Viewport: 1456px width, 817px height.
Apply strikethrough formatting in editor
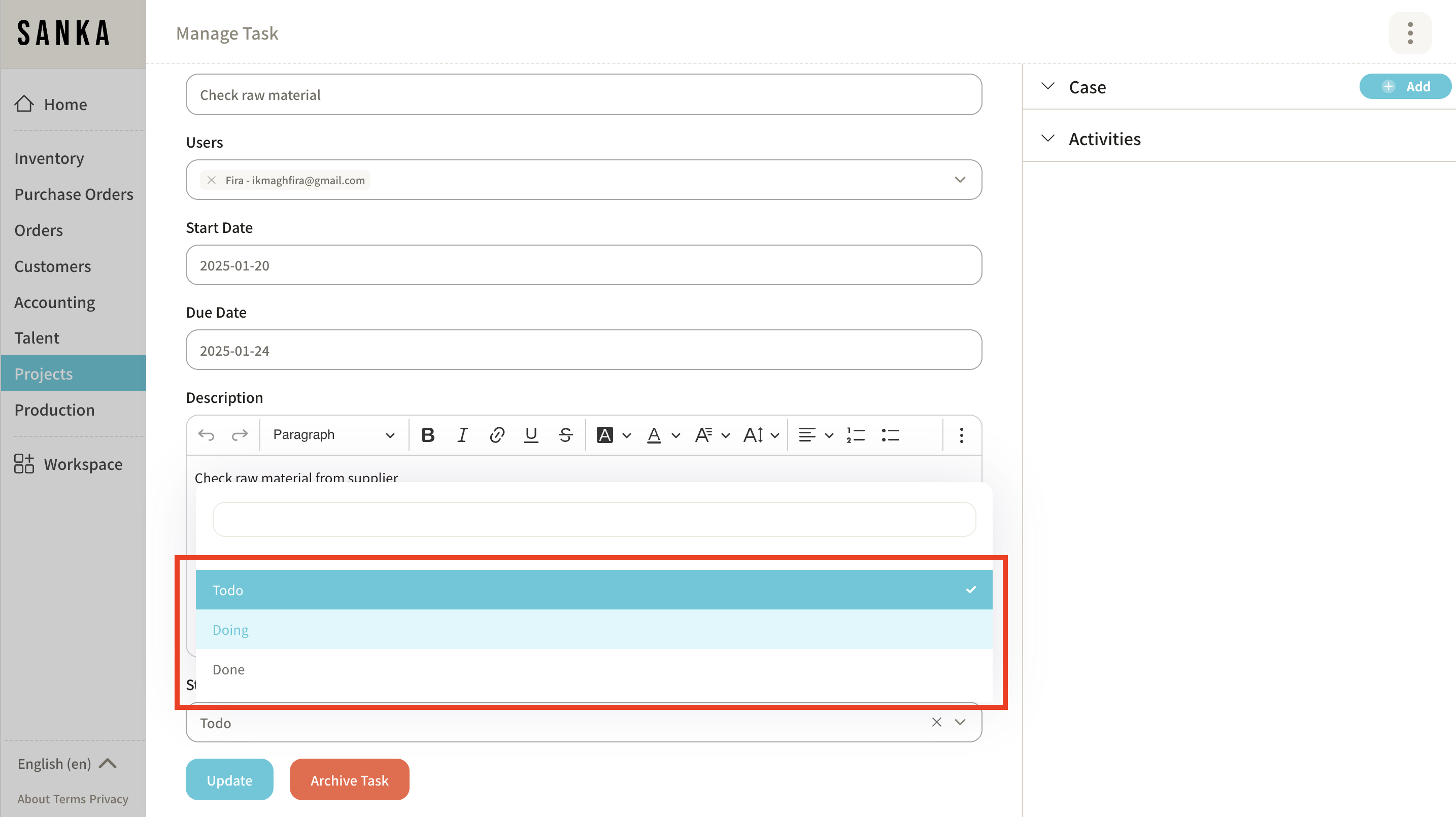point(565,434)
